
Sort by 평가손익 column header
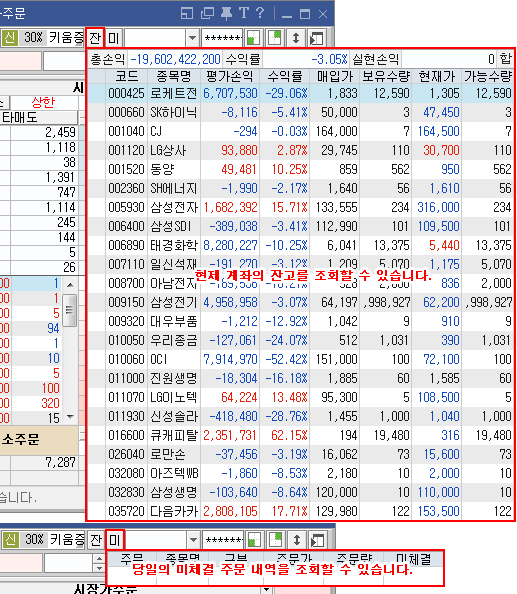(x=230, y=77)
